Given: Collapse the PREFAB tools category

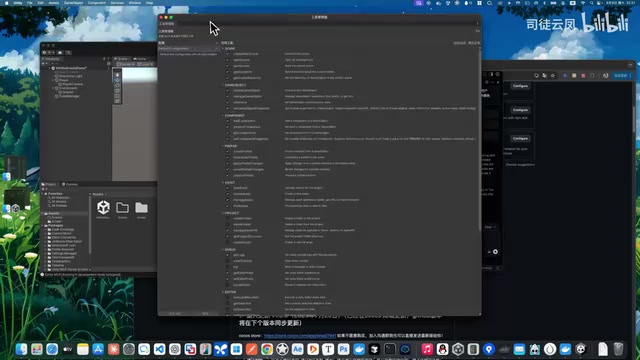Looking at the screenshot, I should click(x=223, y=146).
